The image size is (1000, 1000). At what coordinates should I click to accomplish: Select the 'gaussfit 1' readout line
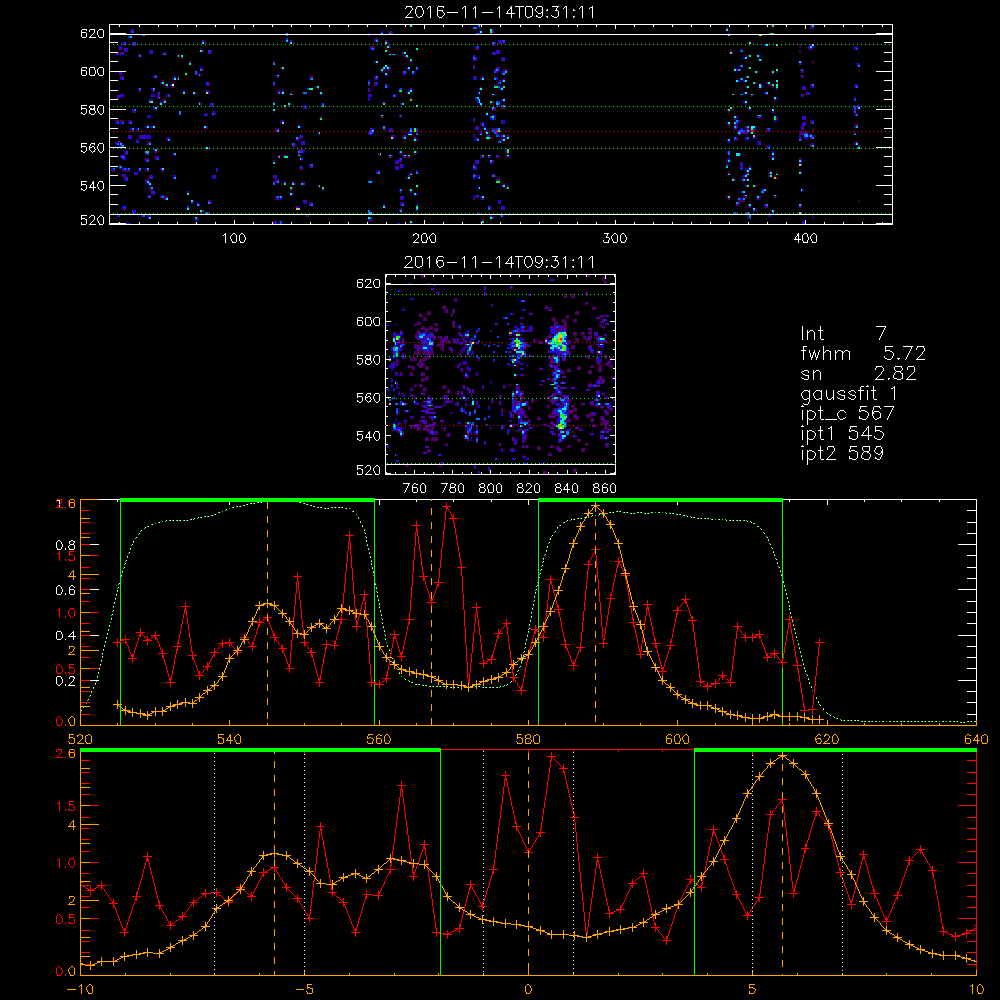(849, 393)
